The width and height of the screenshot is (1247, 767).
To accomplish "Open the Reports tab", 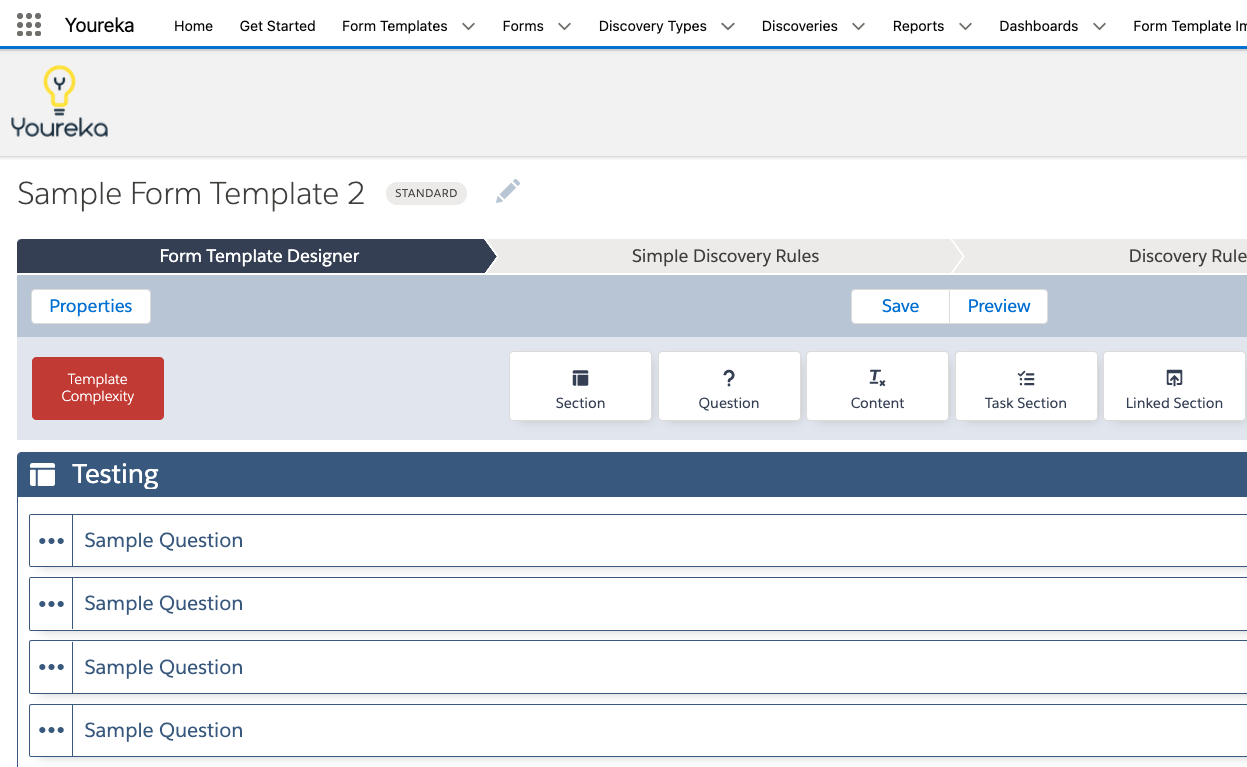I will pos(918,26).
